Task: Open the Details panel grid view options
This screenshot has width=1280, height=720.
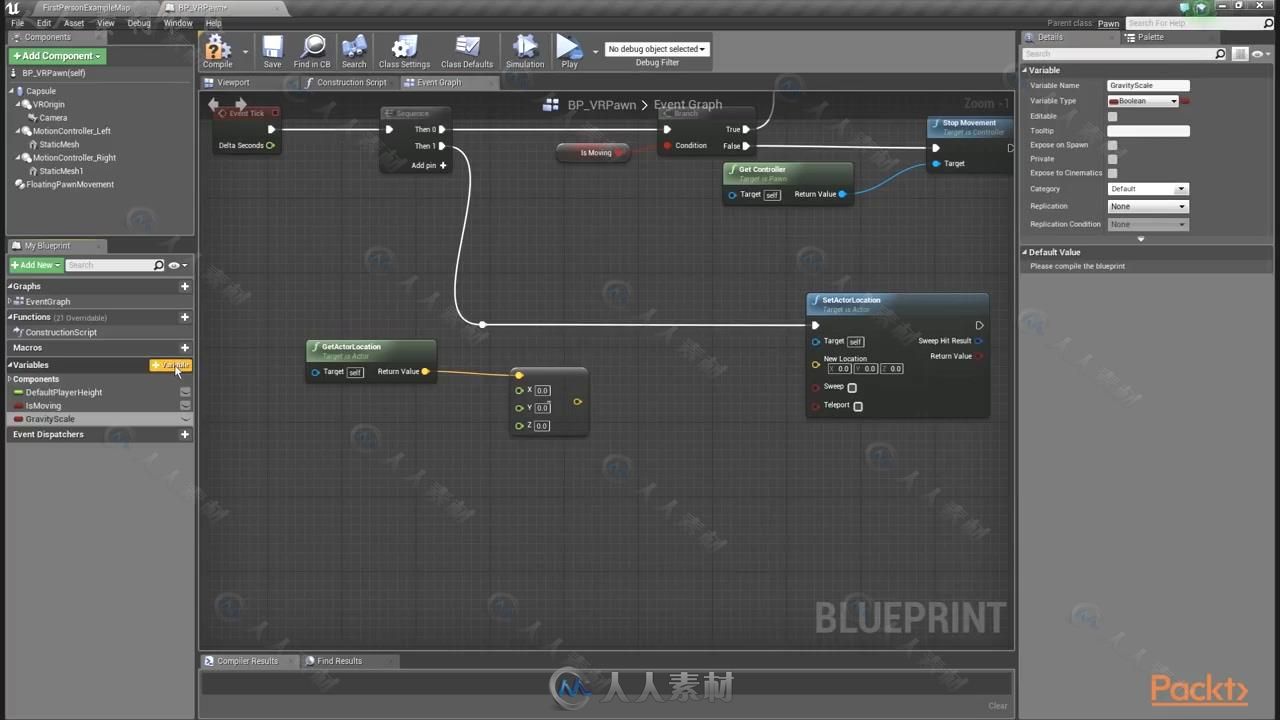Action: tap(1241, 54)
